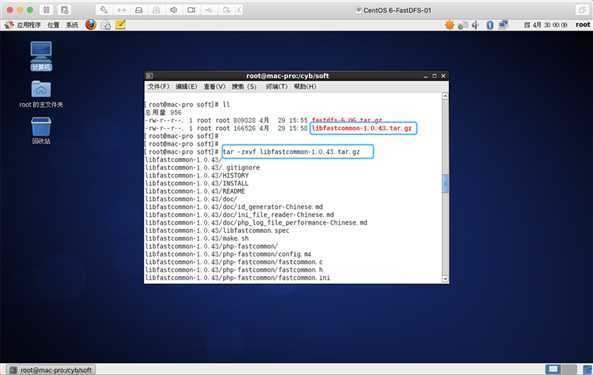Click the php_log_file_performance-Chinese.md line
The width and height of the screenshot is (593, 375).
tap(256, 223)
